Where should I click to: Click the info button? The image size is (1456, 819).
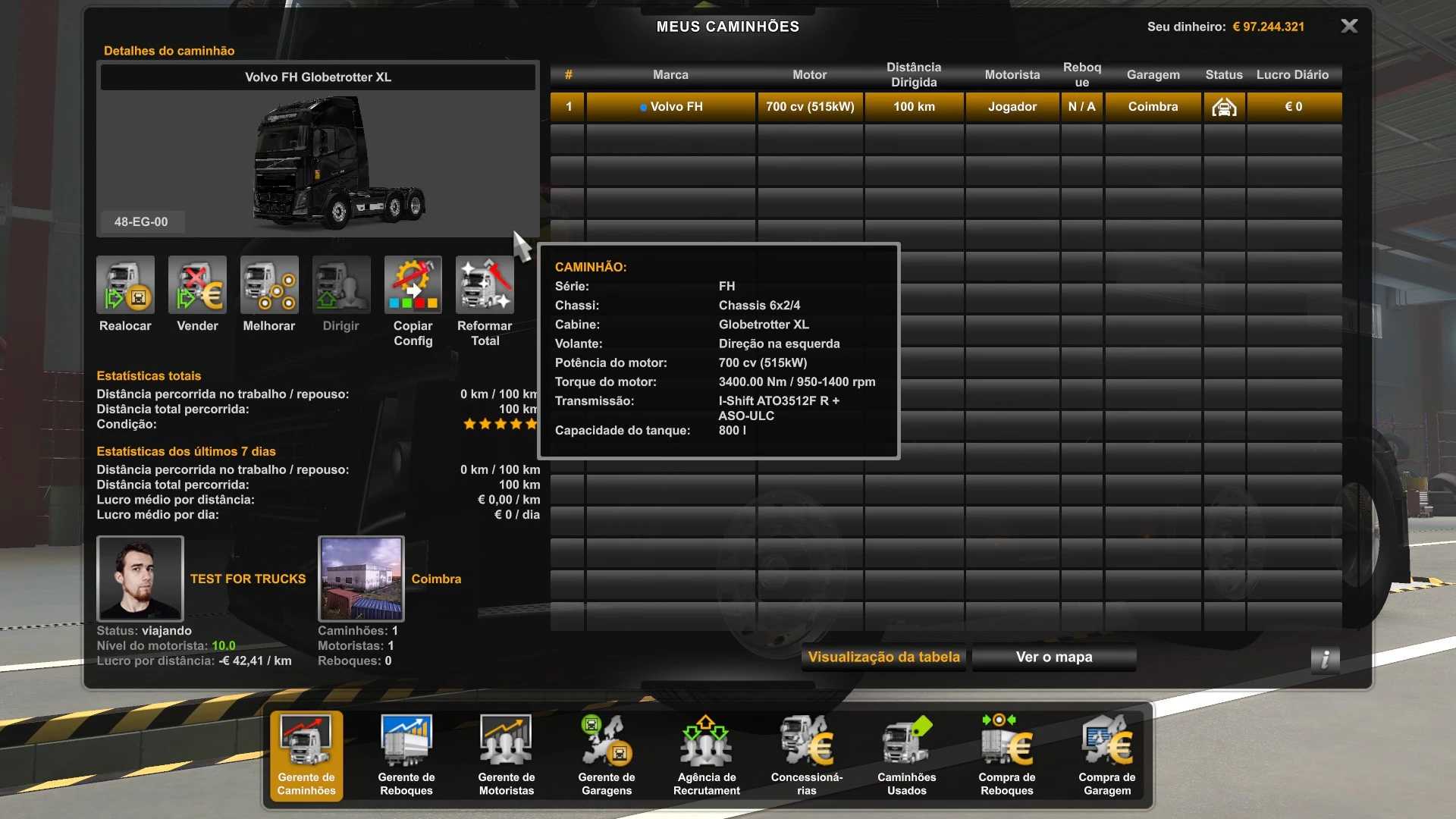1325,660
